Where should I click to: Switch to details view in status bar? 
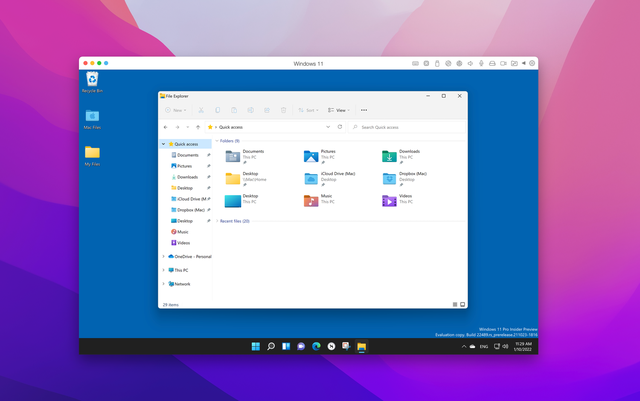(x=455, y=305)
